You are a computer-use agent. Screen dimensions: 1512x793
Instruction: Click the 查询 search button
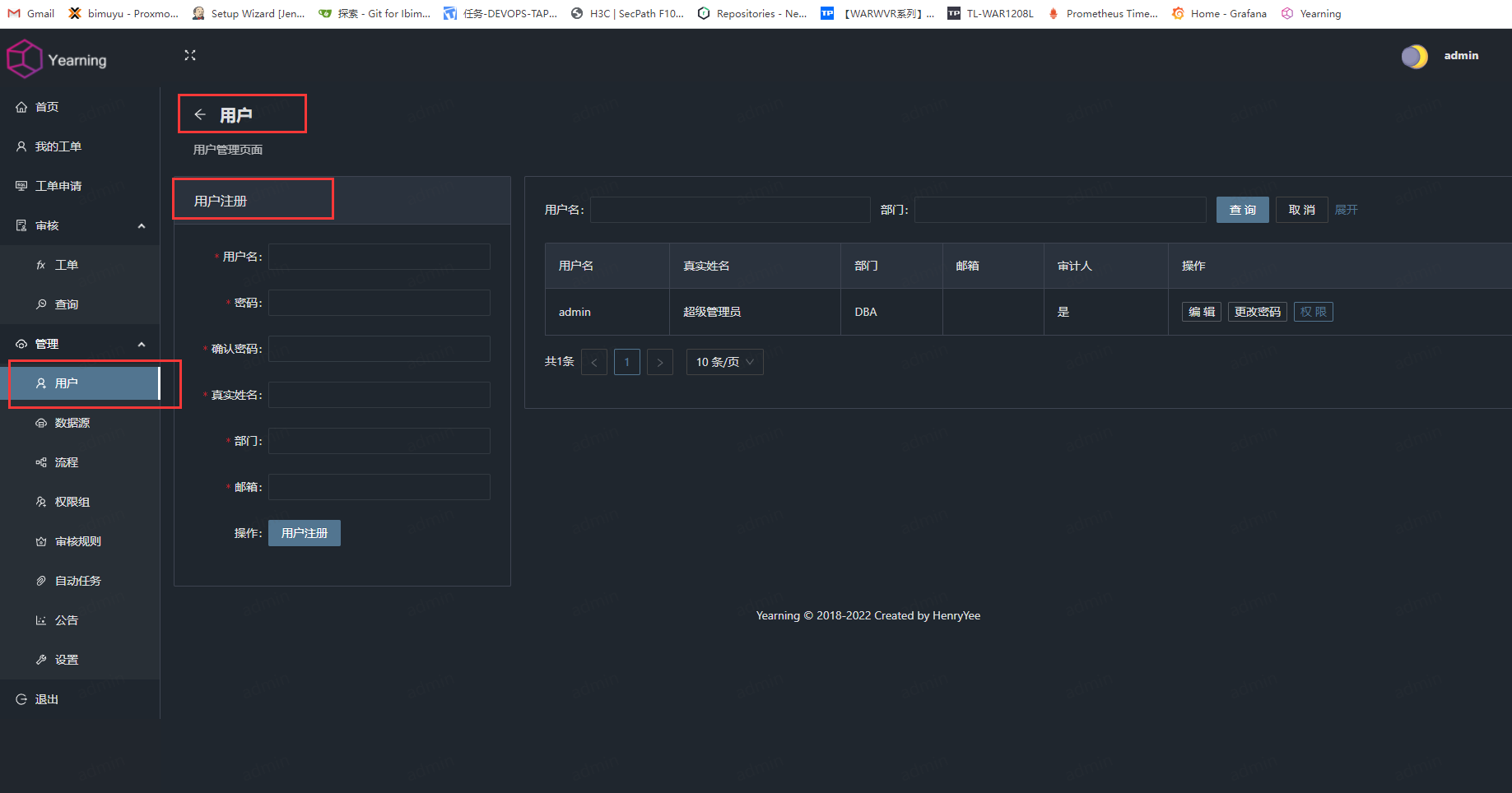click(x=1243, y=210)
